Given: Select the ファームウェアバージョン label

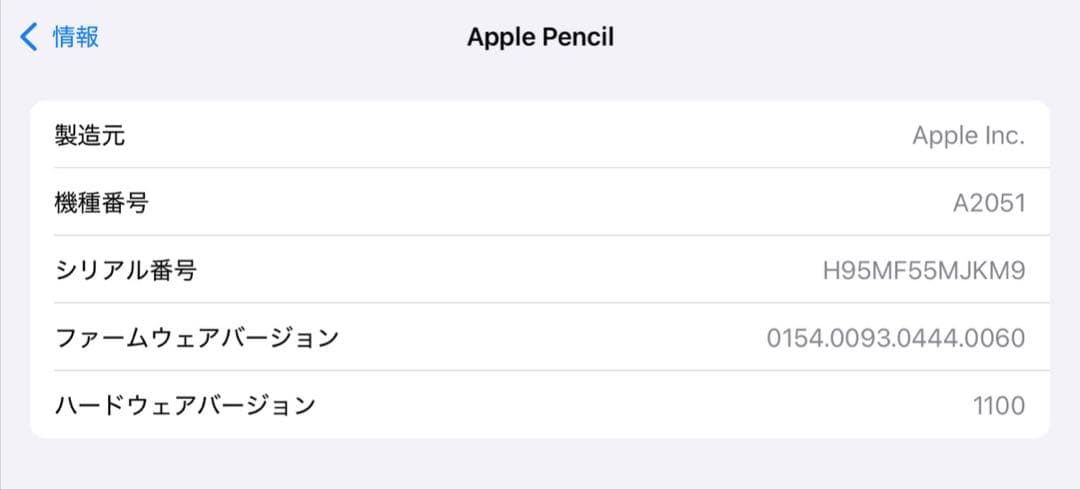Looking at the screenshot, I should pyautogui.click(x=197, y=338).
